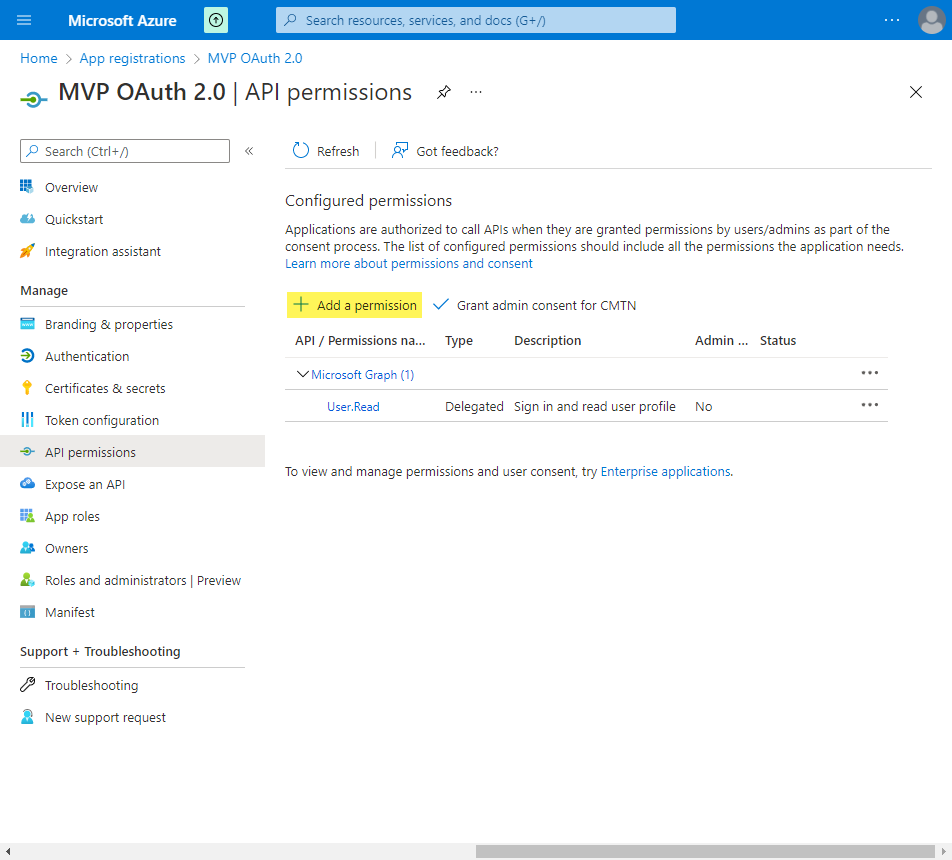Click the Home breadcrumb link
Screen dimensions: 952x860
(x=39, y=58)
